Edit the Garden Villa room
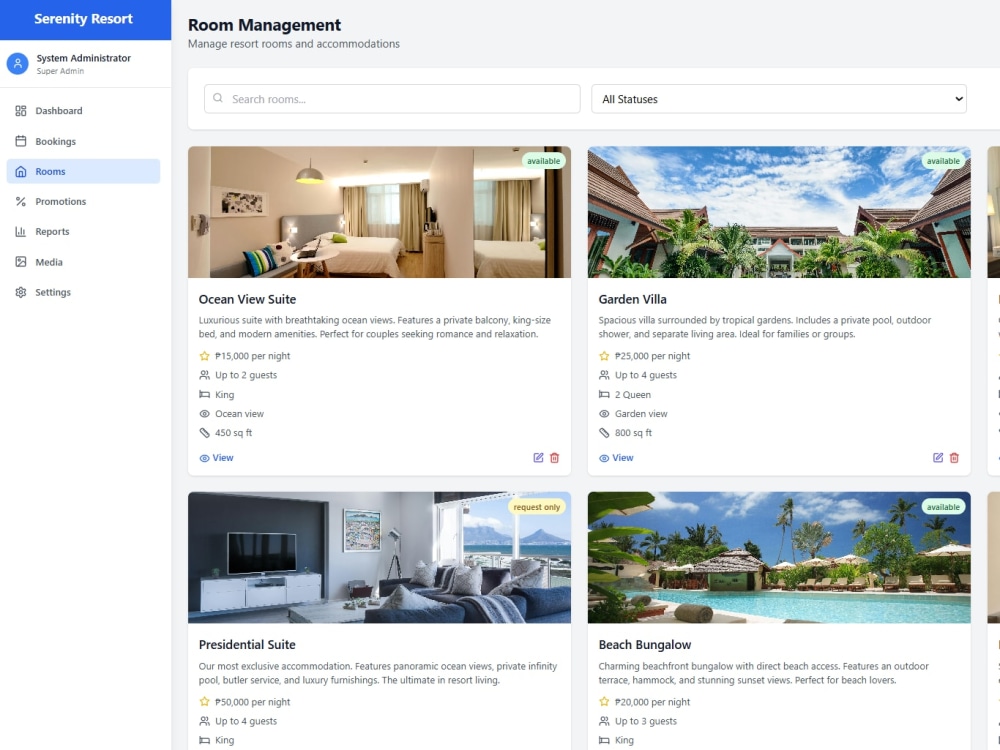 938,458
